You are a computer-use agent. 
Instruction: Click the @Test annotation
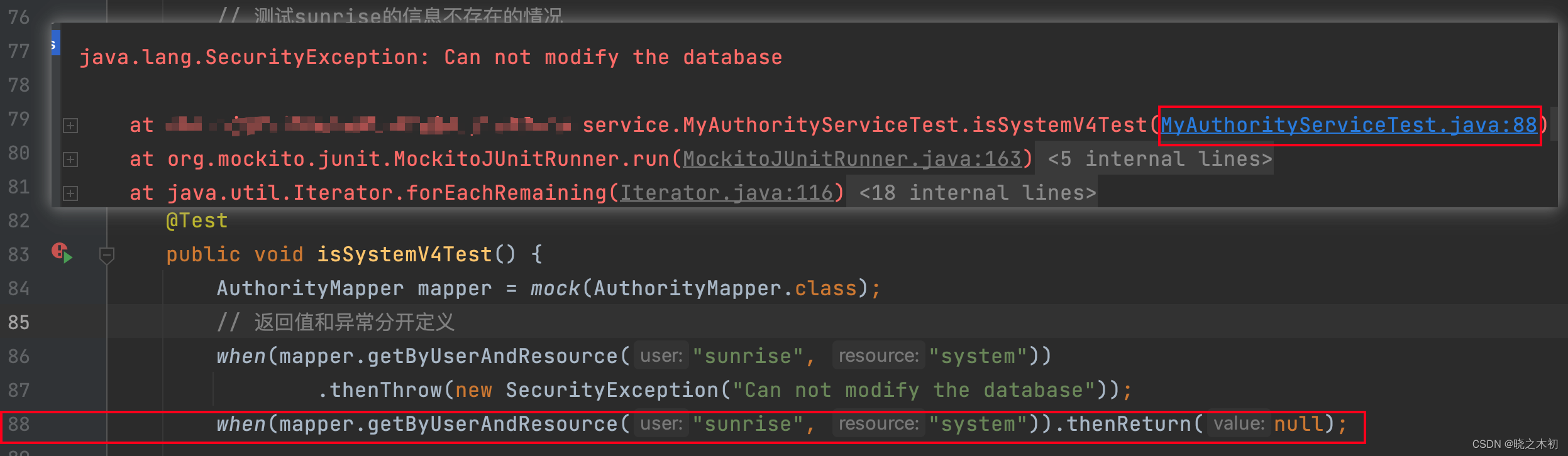[197, 220]
